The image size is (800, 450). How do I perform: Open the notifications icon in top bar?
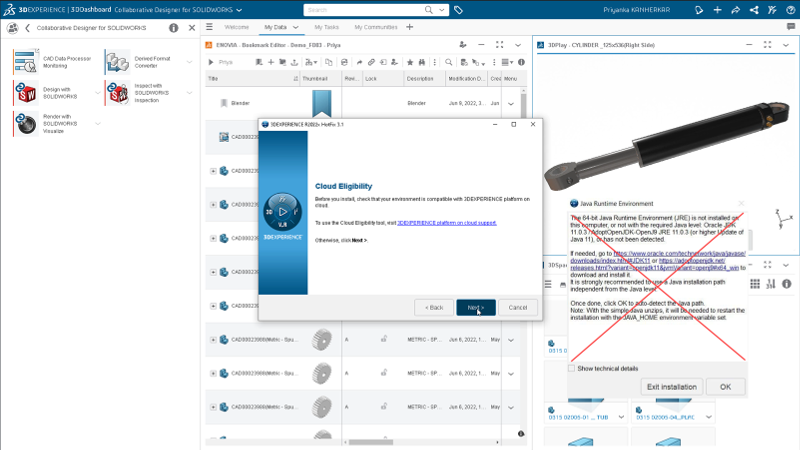click(x=699, y=10)
